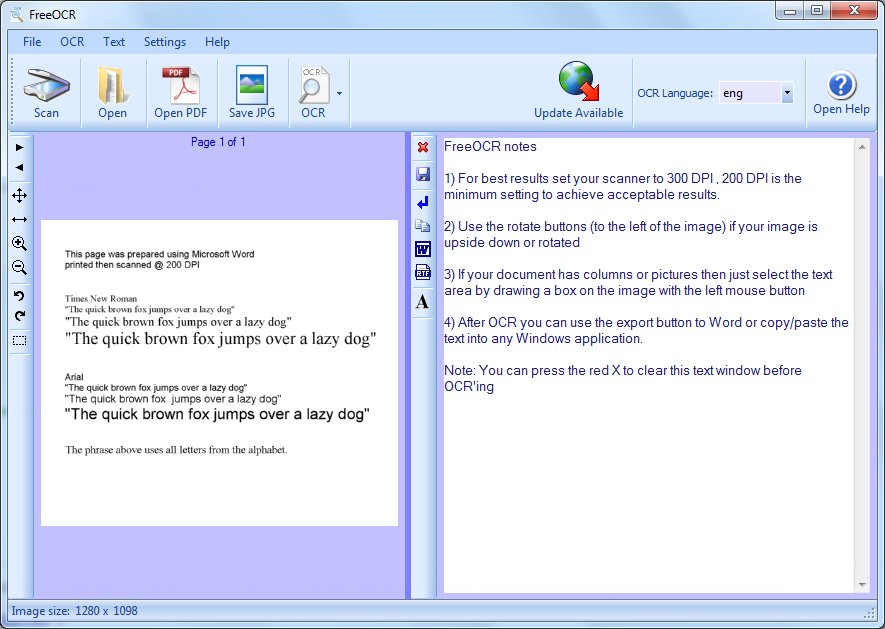
Task: Click Update Available button
Action: pos(578,93)
